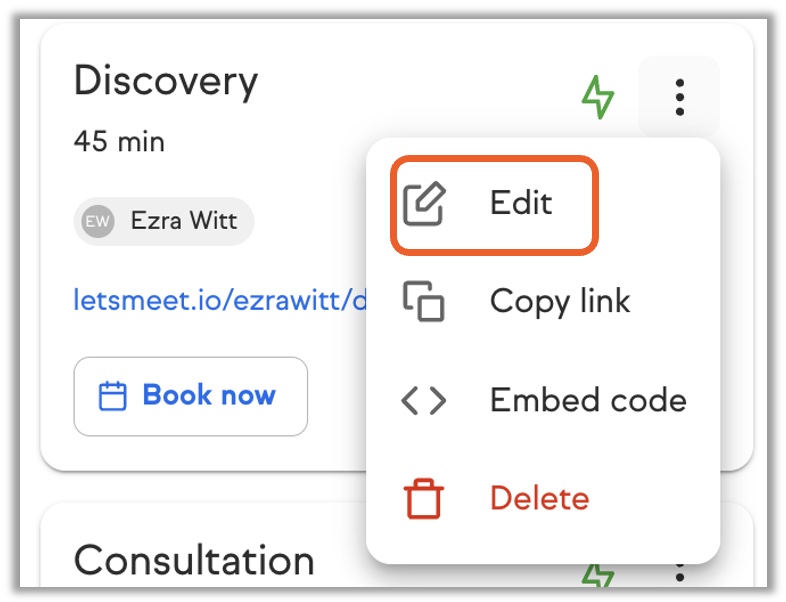Viewport: 786px width, 602px height.
Task: Click the Discovery meeting title
Action: click(166, 80)
